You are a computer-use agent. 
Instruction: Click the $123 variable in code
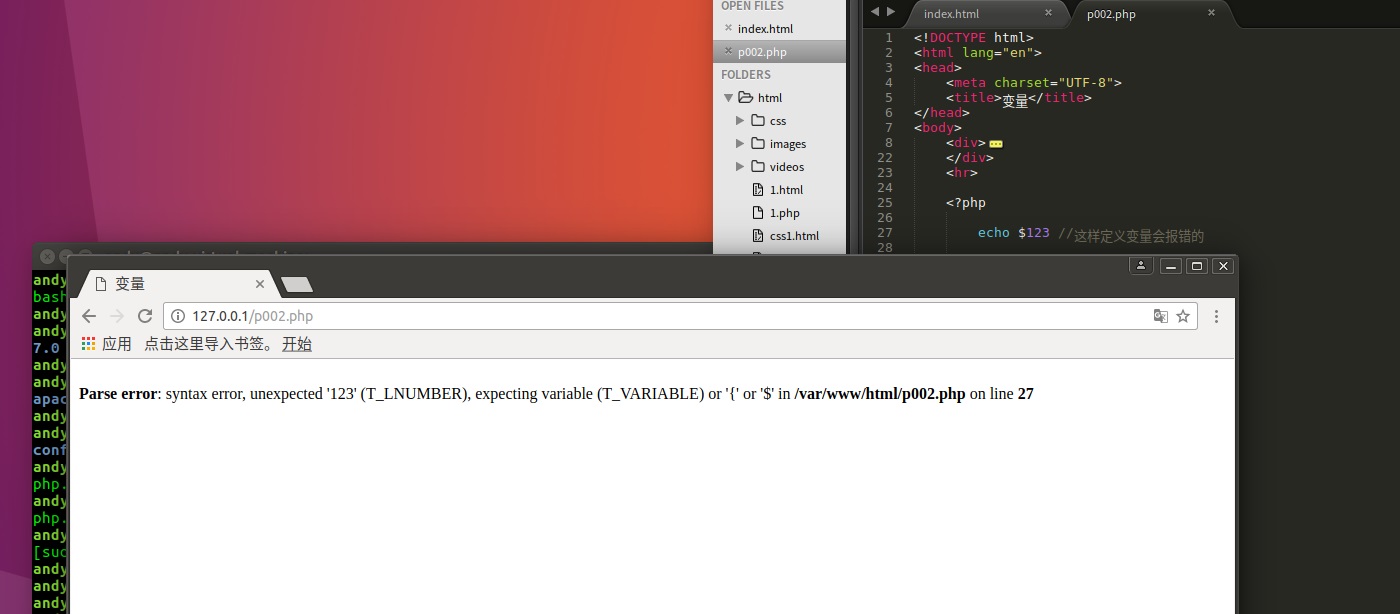point(1034,233)
